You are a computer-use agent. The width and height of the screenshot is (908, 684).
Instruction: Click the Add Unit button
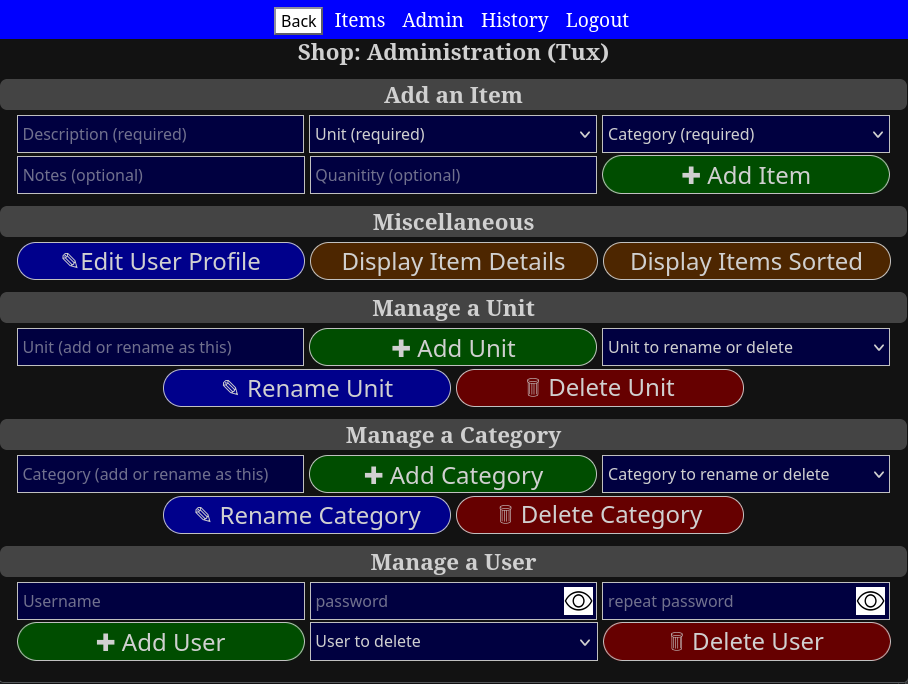click(x=453, y=348)
